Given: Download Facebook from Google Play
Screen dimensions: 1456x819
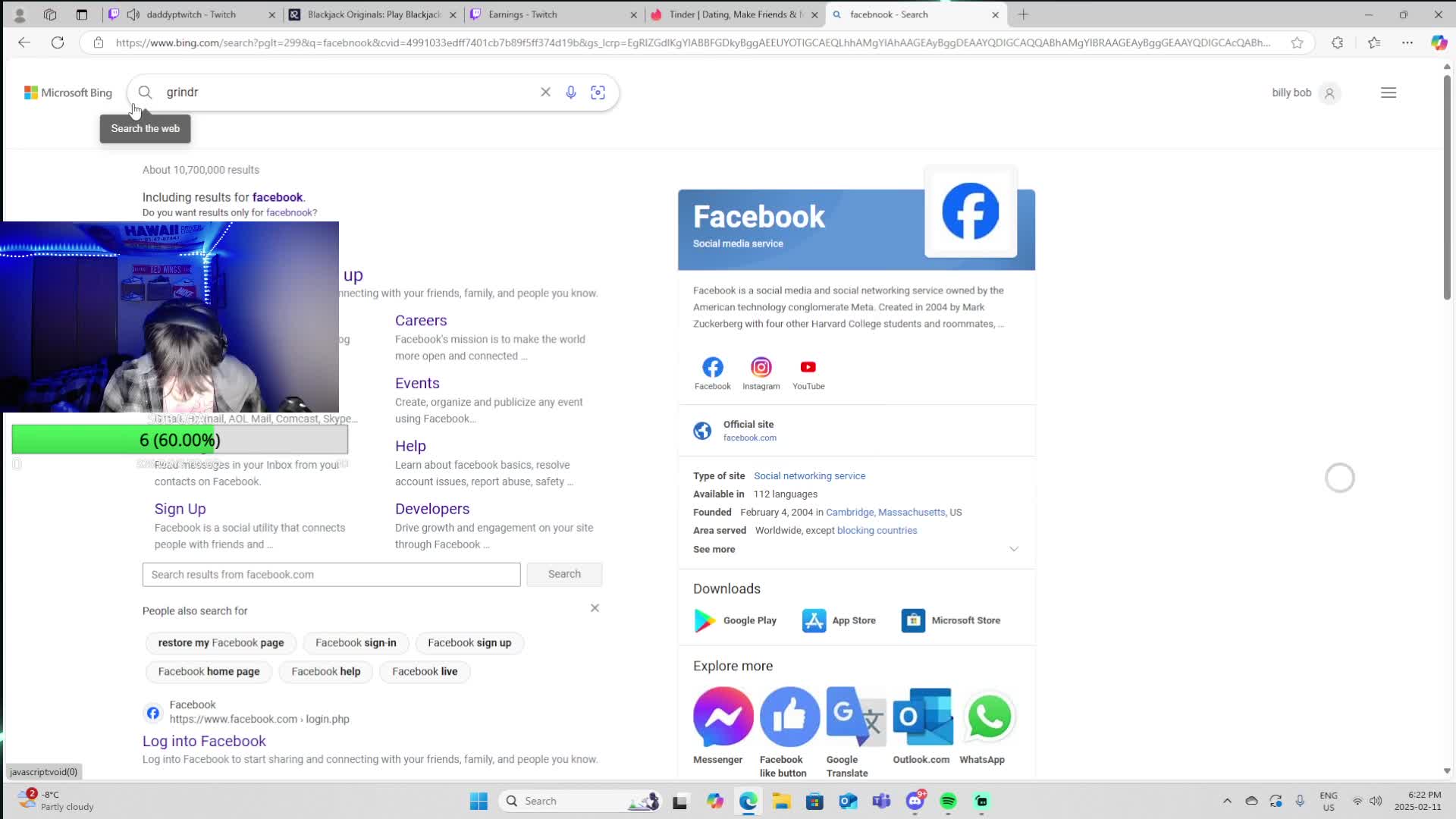Looking at the screenshot, I should click(736, 620).
